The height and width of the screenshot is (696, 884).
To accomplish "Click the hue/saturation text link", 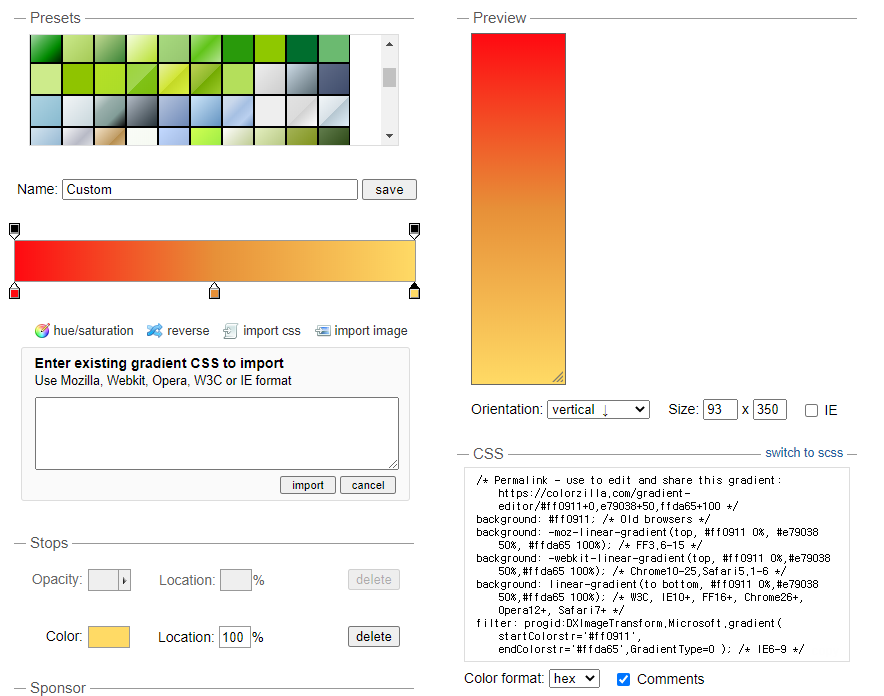I will [94, 331].
